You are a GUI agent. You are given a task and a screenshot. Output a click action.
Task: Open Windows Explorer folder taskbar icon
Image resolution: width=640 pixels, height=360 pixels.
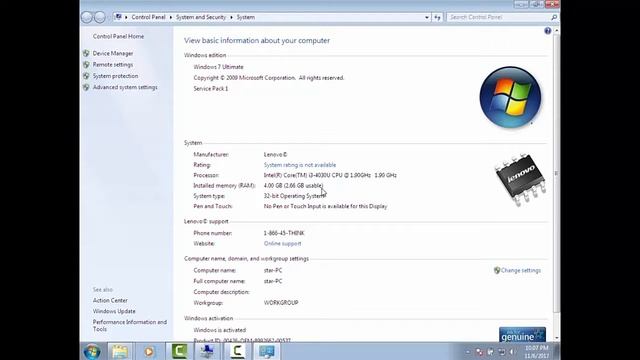click(x=120, y=351)
